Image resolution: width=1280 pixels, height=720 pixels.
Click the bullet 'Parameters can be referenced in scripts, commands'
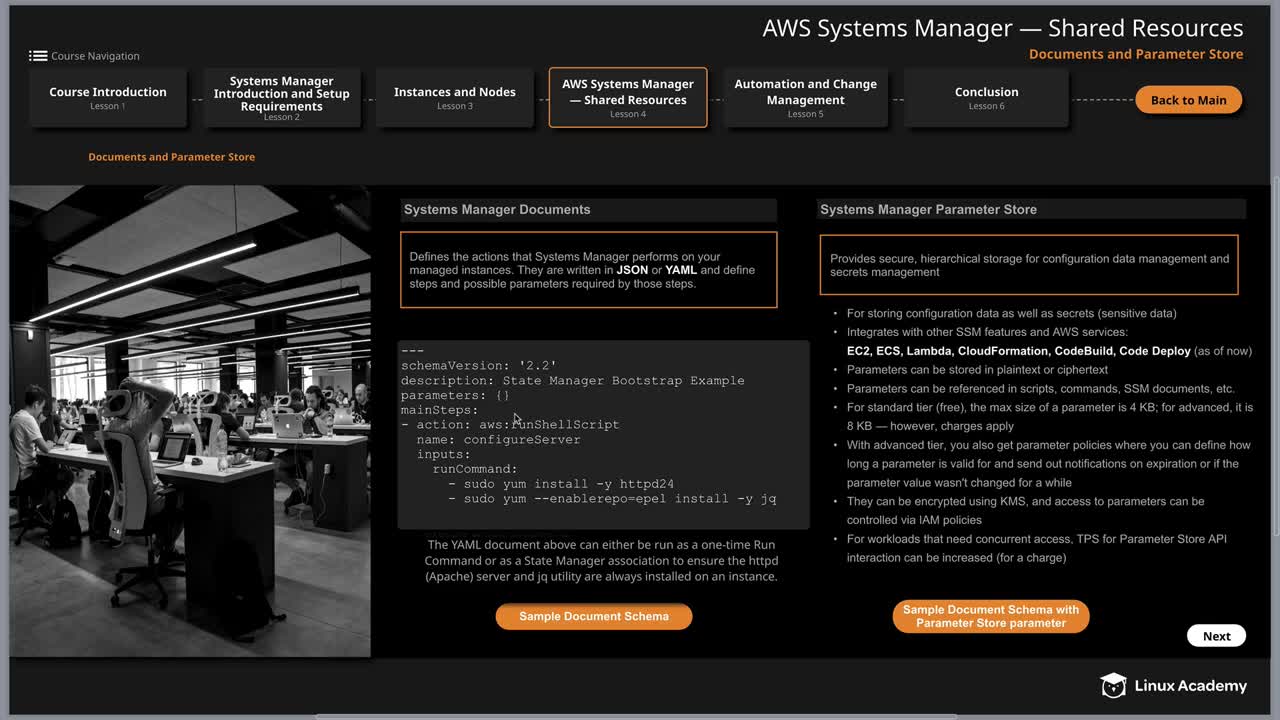(x=1041, y=389)
